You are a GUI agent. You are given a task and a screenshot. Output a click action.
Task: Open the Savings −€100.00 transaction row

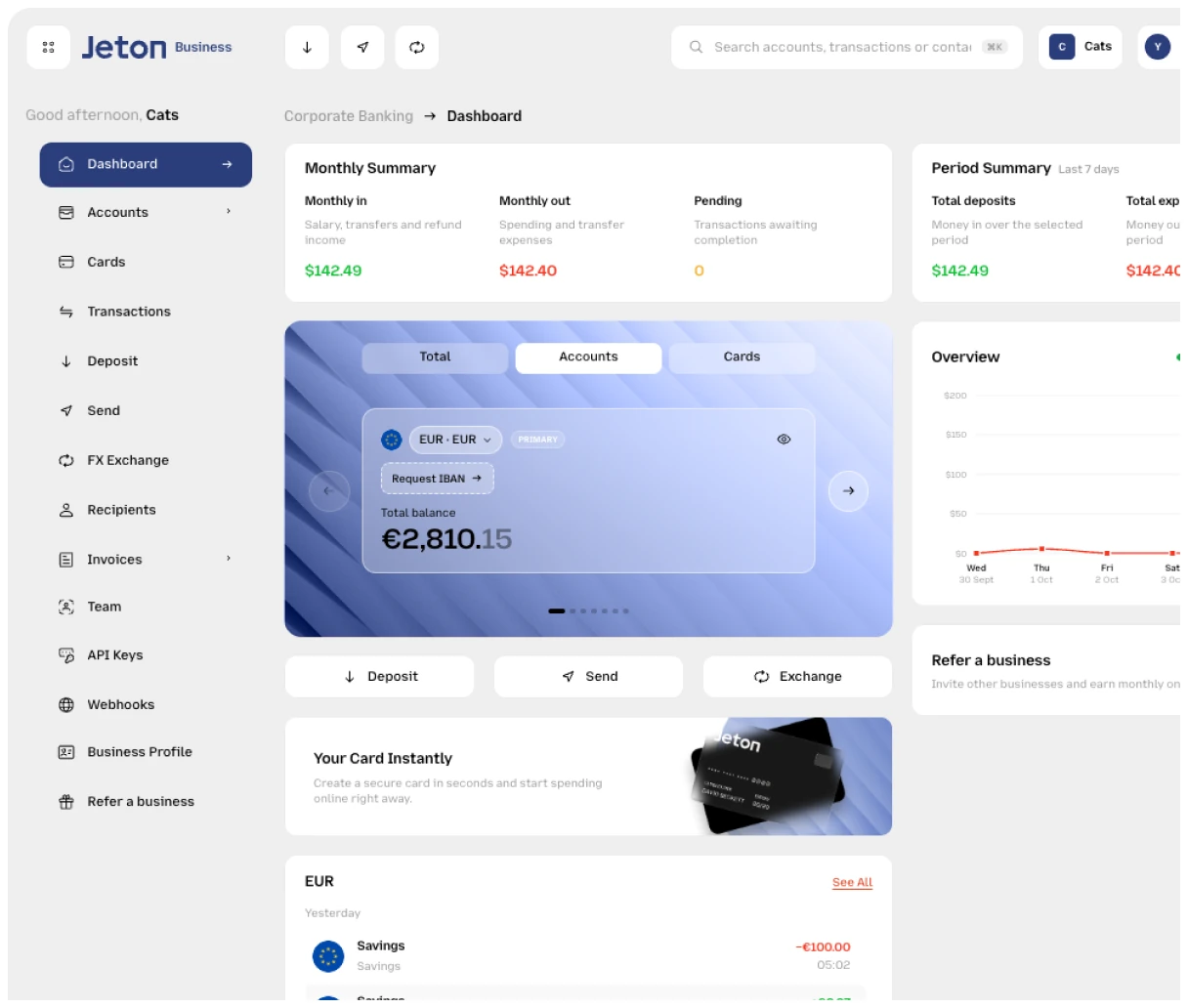coord(585,956)
